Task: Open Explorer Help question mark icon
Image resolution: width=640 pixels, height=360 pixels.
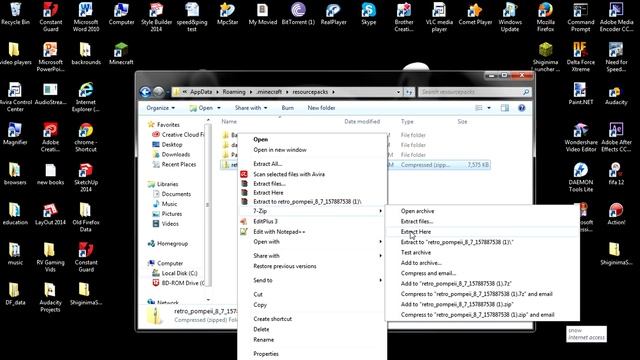Action: click(x=522, y=108)
